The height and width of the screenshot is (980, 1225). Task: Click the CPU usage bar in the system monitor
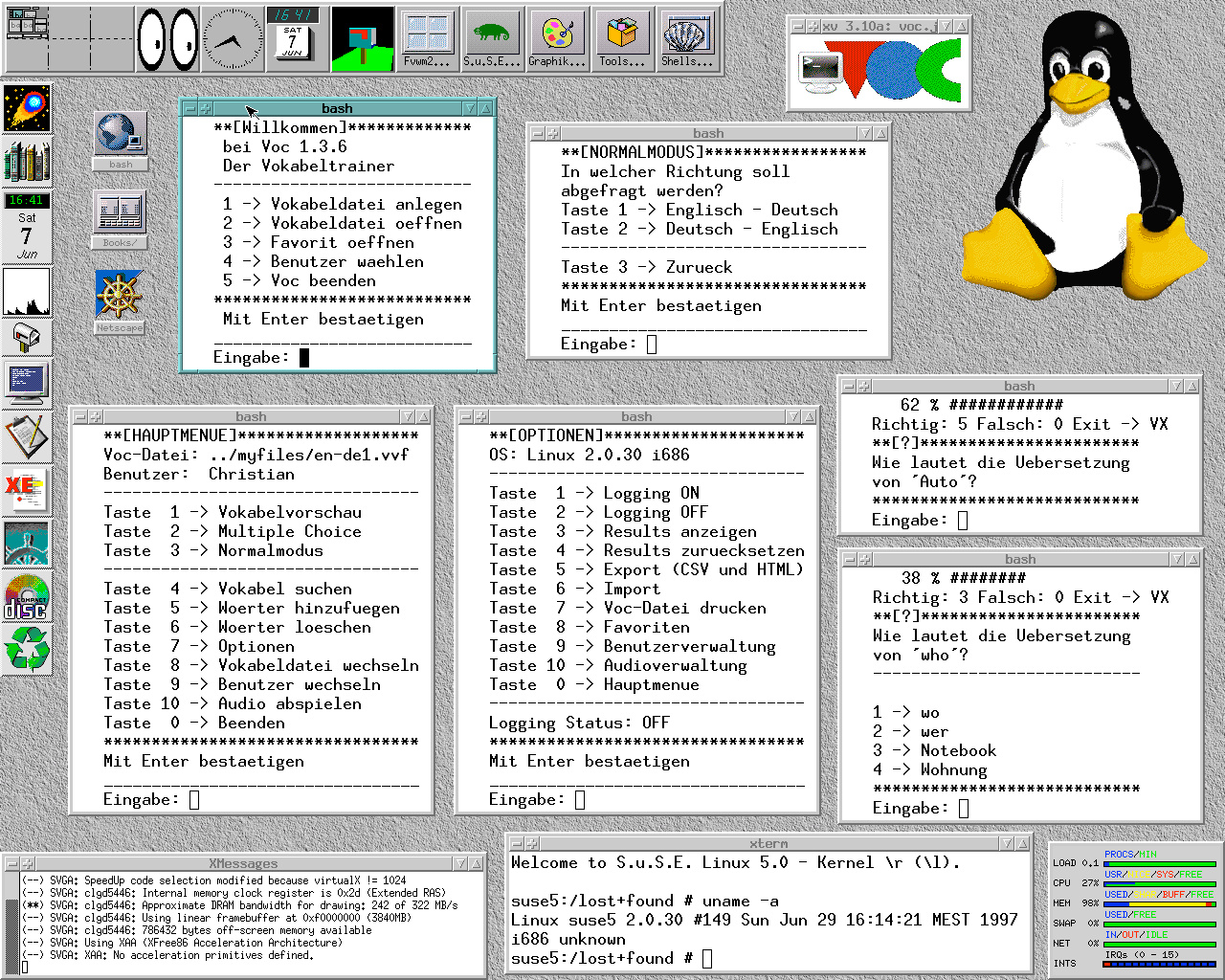1160,885
